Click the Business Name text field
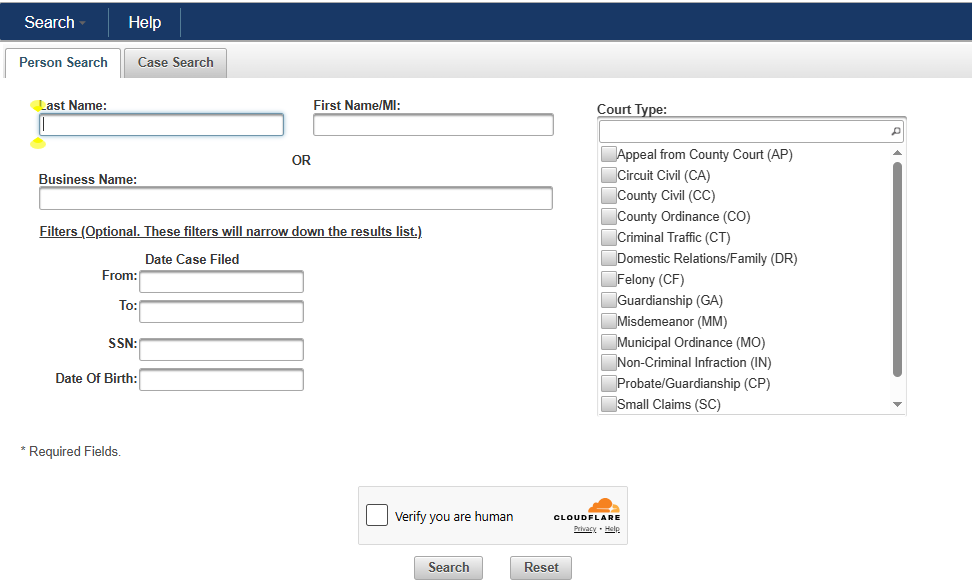 click(x=295, y=198)
